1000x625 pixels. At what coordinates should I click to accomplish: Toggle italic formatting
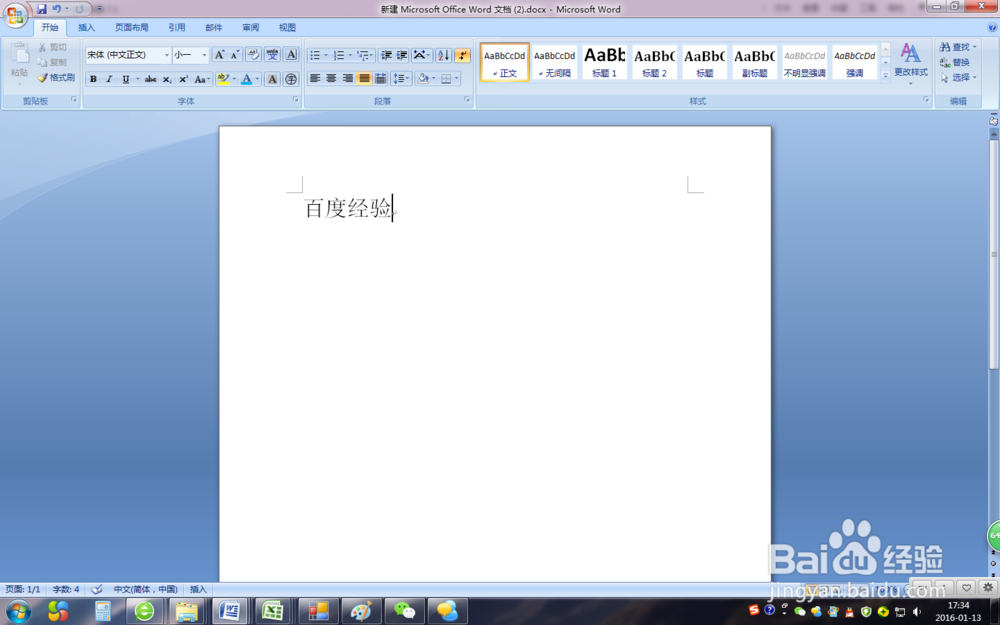tap(109, 79)
